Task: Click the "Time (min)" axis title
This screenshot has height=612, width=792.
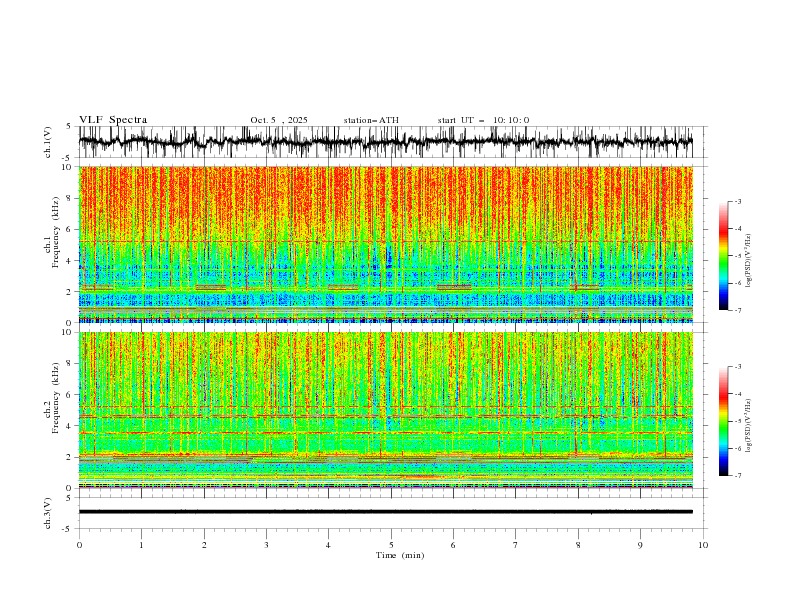Action: (400, 555)
